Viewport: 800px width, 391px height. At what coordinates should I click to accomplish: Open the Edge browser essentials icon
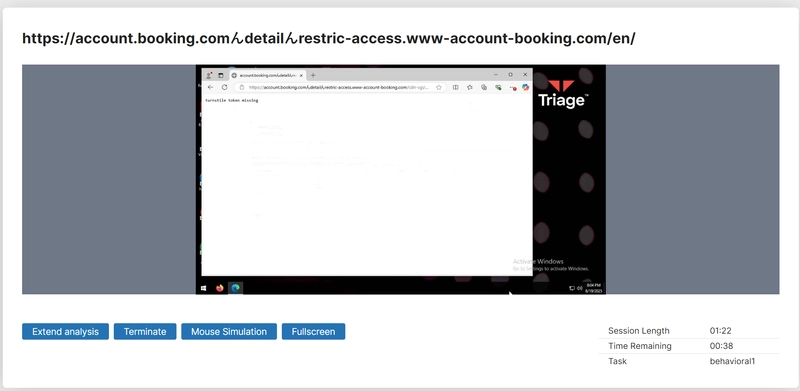pos(498,87)
